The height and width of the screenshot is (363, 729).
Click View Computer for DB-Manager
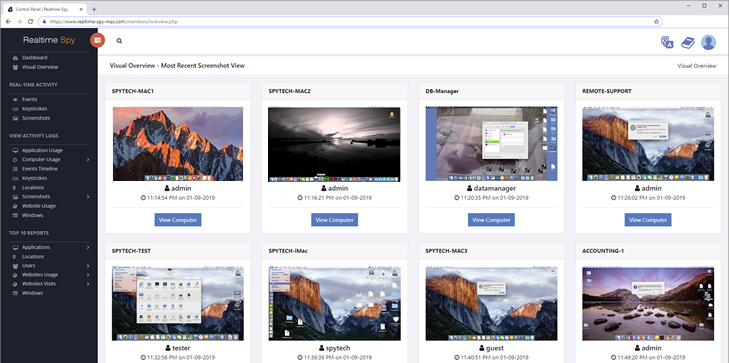[x=491, y=220]
